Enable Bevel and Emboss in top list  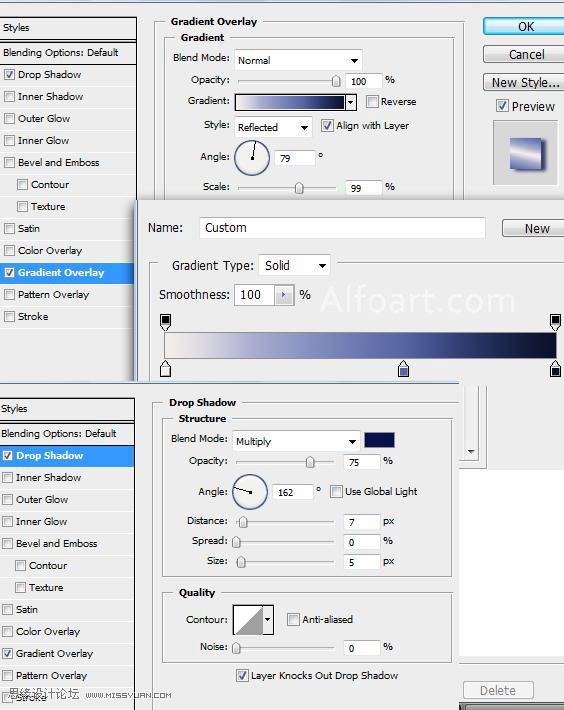[x=10, y=162]
